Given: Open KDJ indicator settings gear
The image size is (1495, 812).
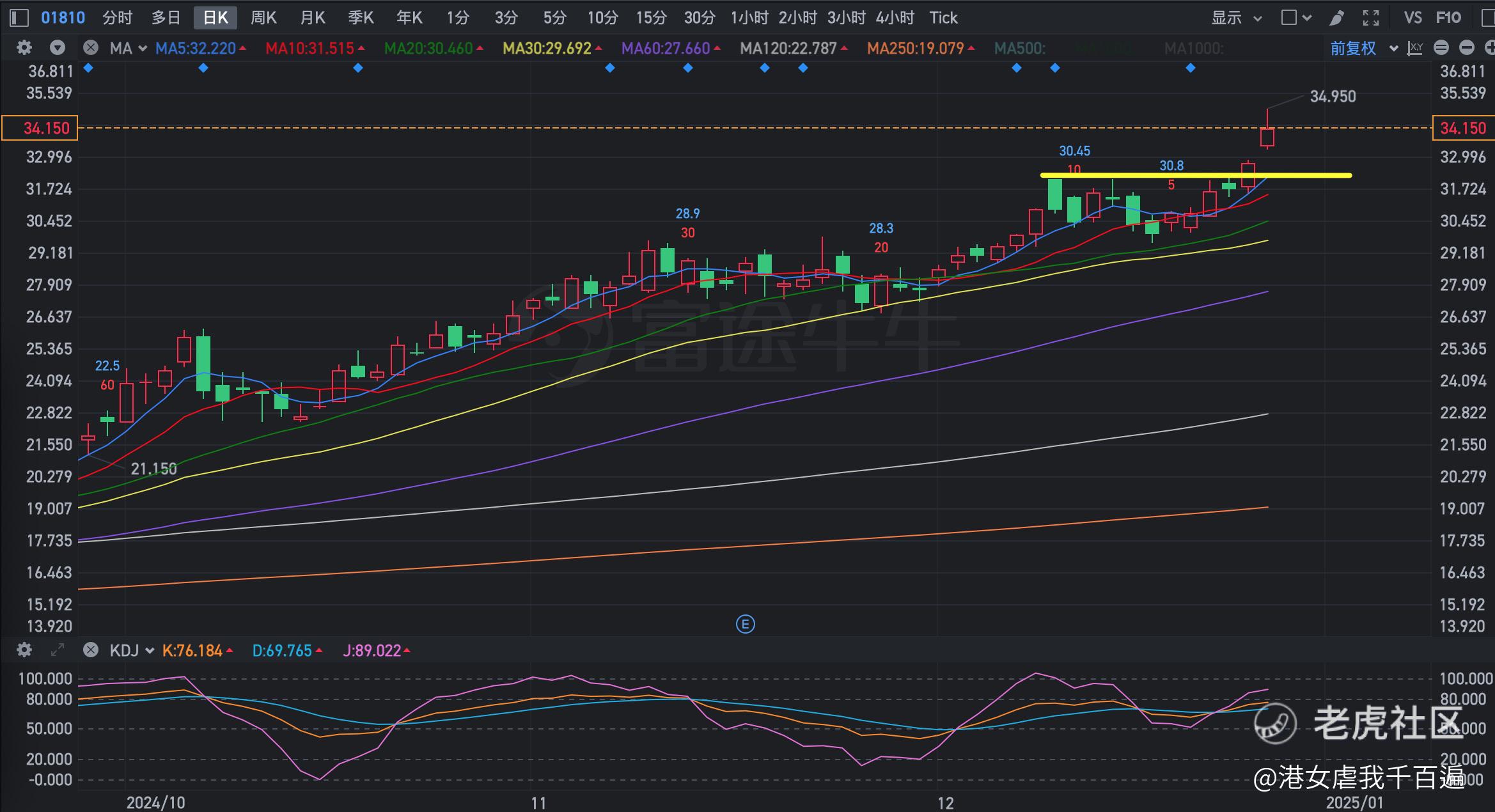Looking at the screenshot, I should (x=24, y=650).
